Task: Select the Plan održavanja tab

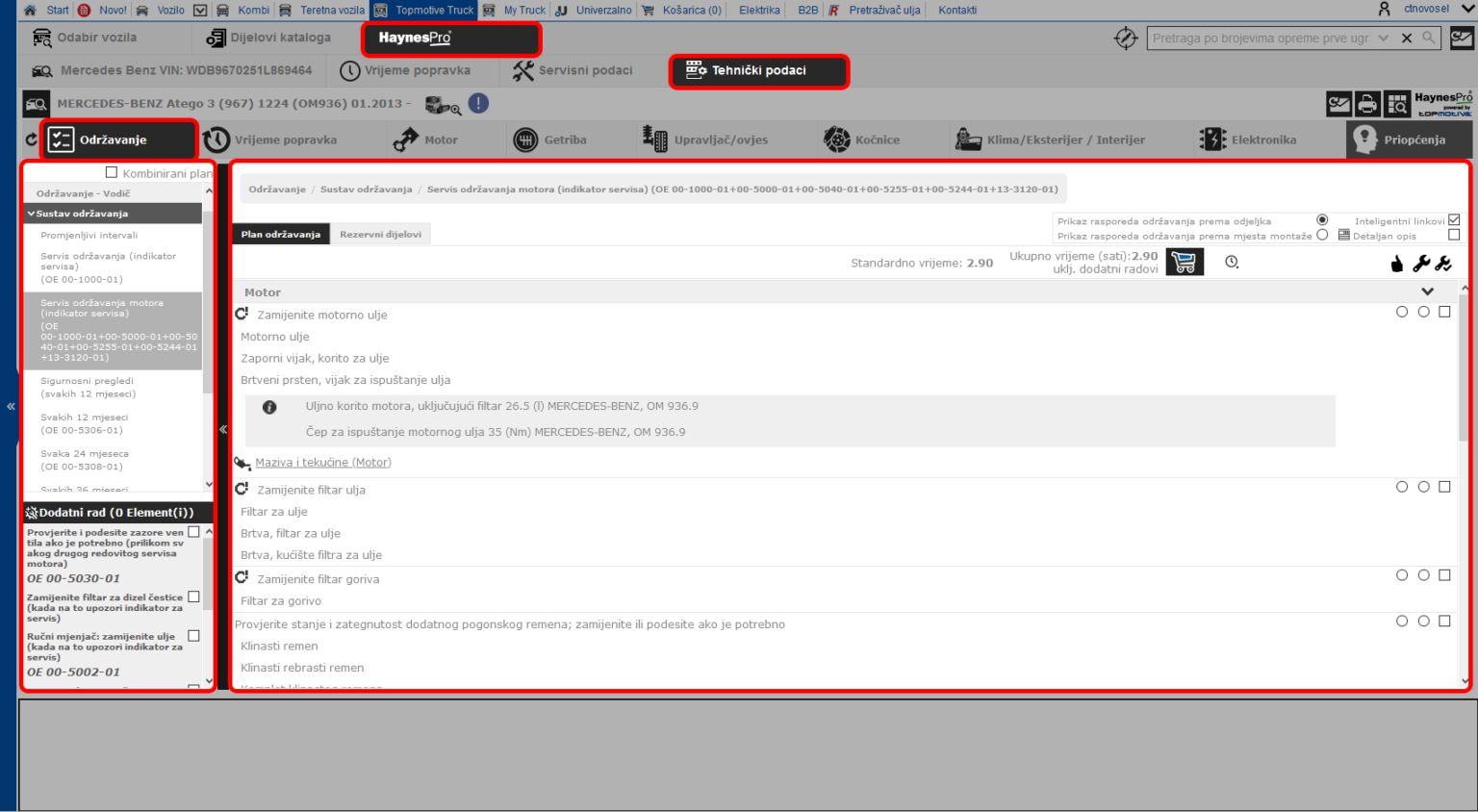Action: pos(281,234)
